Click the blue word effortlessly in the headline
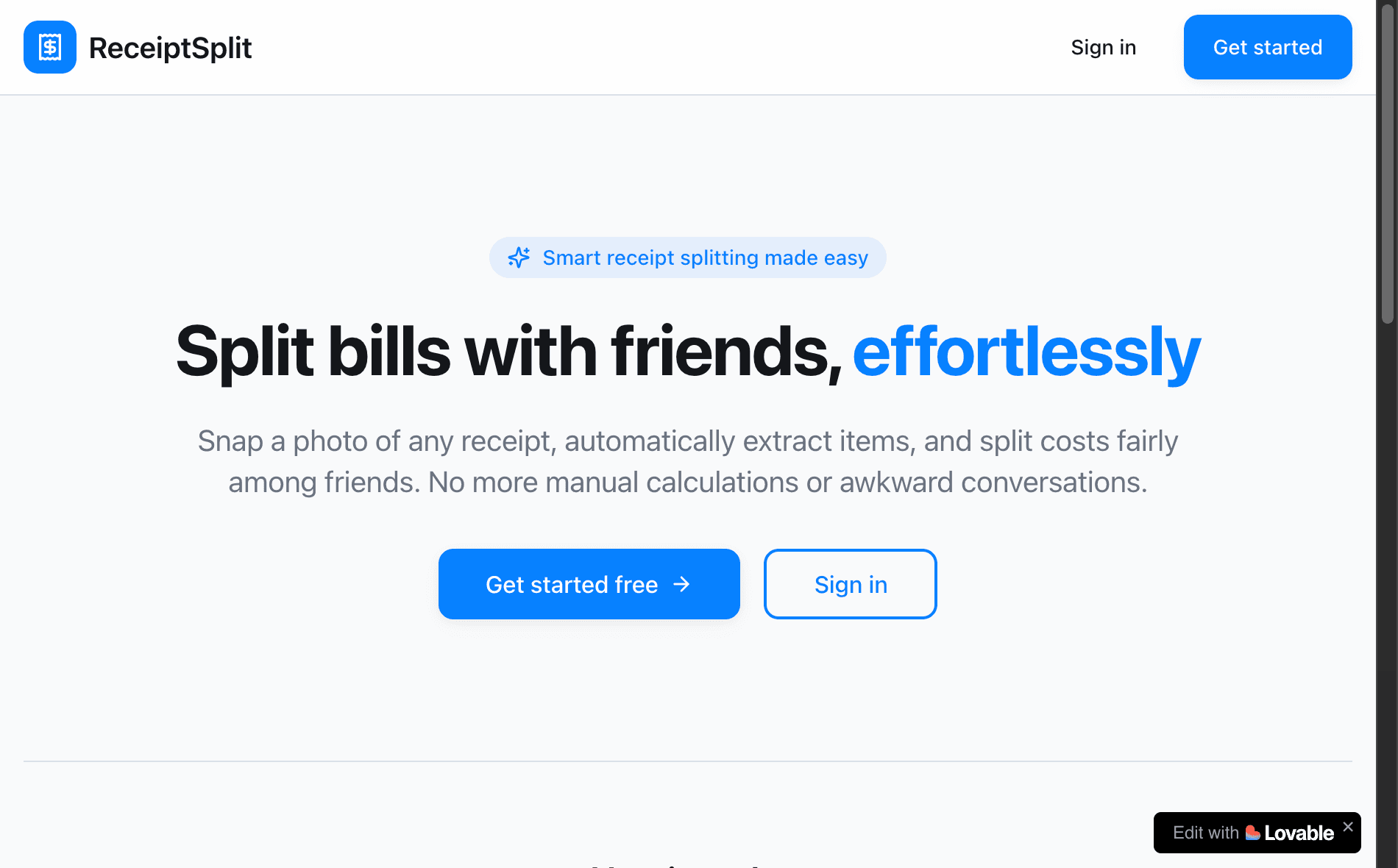The width and height of the screenshot is (1398, 868). click(x=1025, y=352)
